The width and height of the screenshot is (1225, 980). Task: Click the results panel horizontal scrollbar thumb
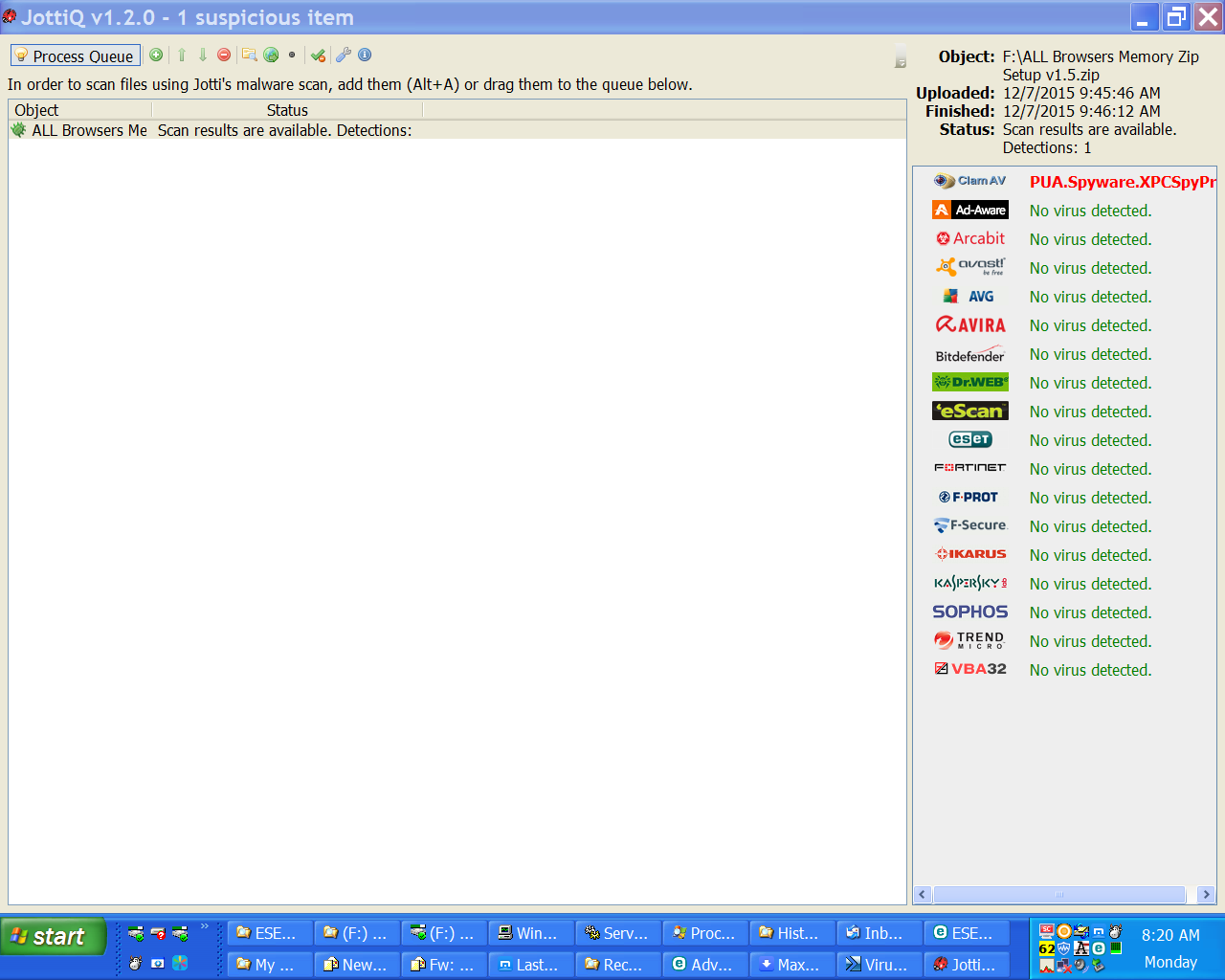(x=1059, y=895)
